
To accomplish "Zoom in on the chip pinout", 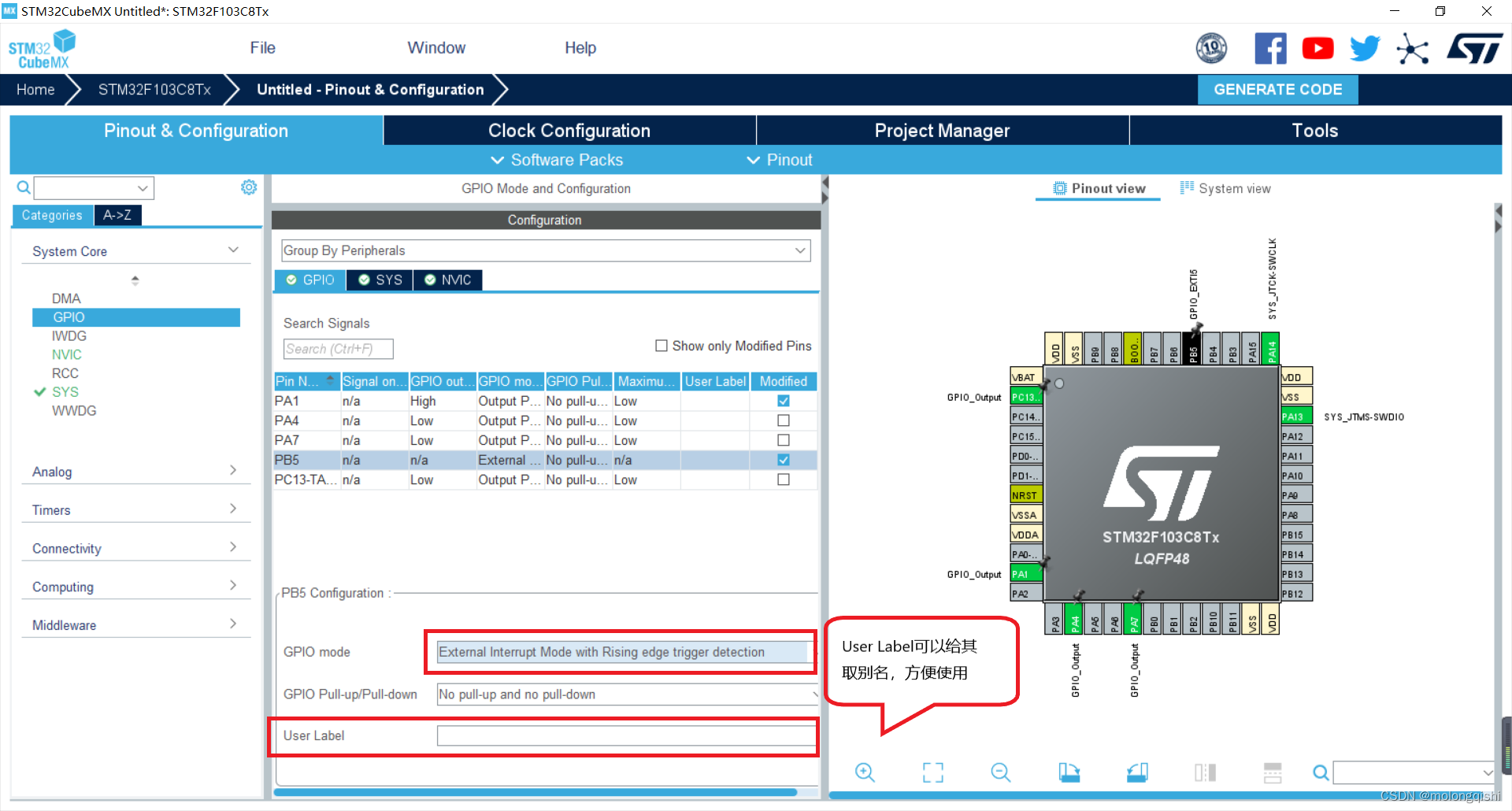I will coord(865,772).
